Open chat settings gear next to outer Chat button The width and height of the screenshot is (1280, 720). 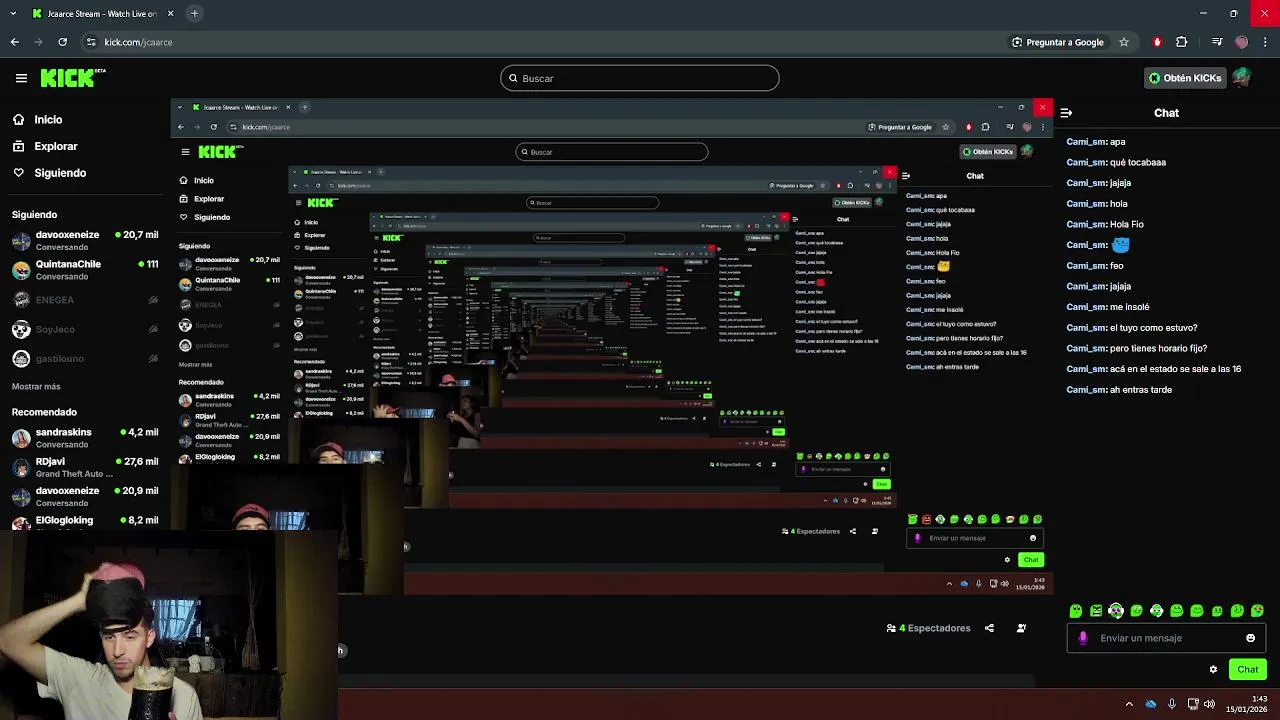tap(1213, 669)
